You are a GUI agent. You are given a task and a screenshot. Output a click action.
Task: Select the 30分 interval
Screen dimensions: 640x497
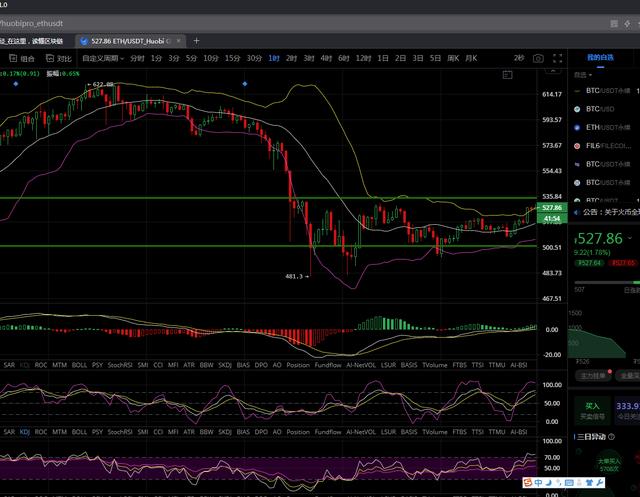click(x=254, y=58)
